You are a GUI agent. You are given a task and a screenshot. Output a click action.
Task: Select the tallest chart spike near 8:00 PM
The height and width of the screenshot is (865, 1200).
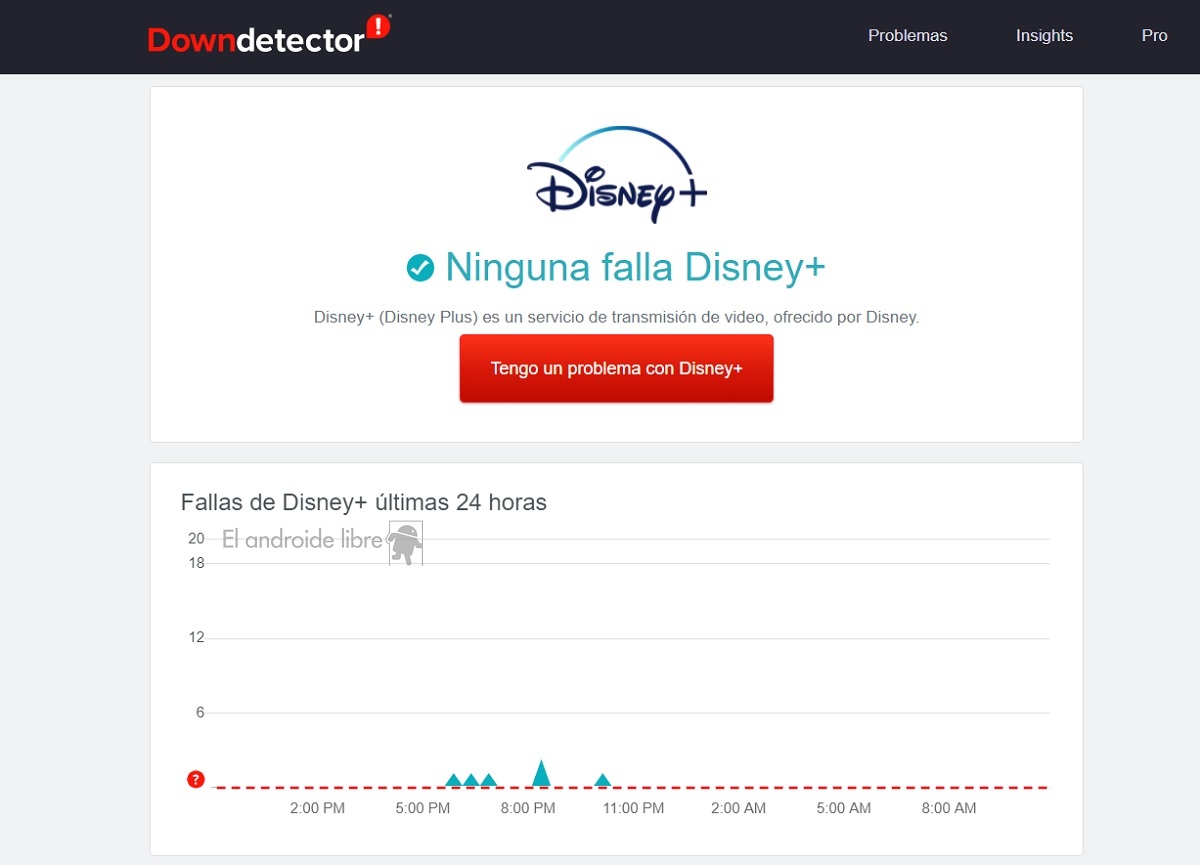(x=541, y=773)
